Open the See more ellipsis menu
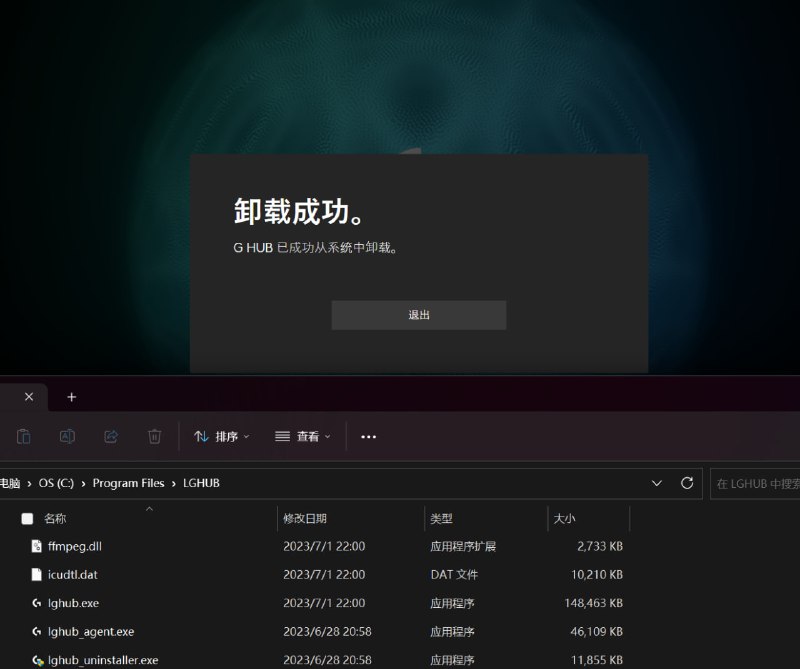This screenshot has width=800, height=669. (368, 437)
